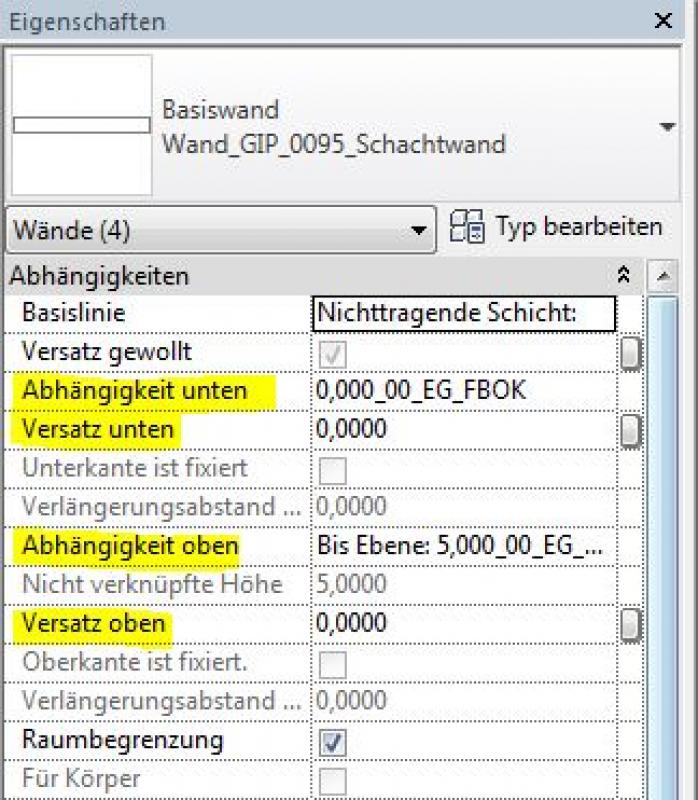This screenshot has height=800, width=698.
Task: Click the Typ bearbeiten button label
Action: coord(578,227)
